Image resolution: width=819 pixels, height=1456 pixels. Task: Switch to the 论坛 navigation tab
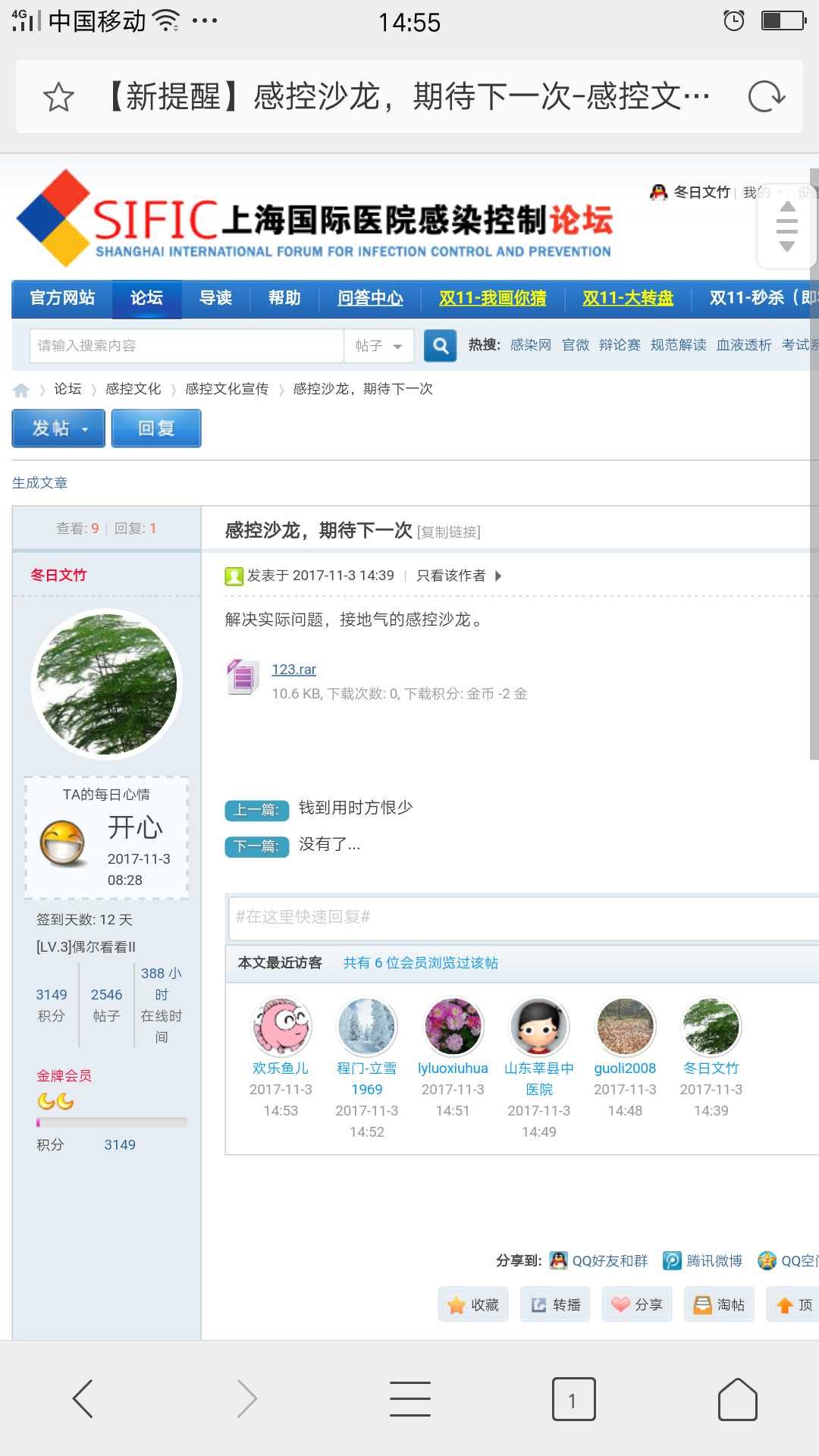146,298
